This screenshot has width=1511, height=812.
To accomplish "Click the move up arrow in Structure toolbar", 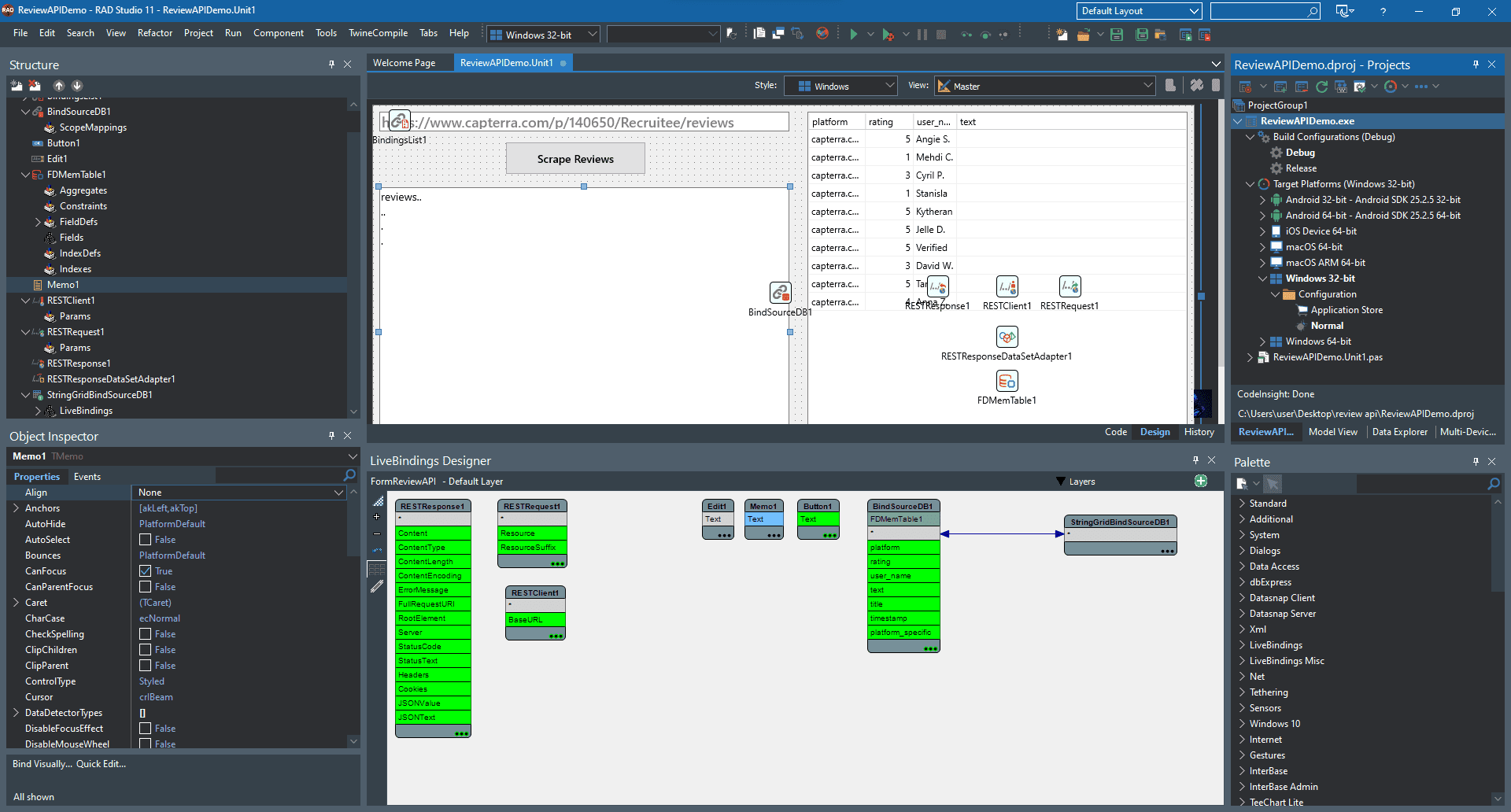I will 59,86.
